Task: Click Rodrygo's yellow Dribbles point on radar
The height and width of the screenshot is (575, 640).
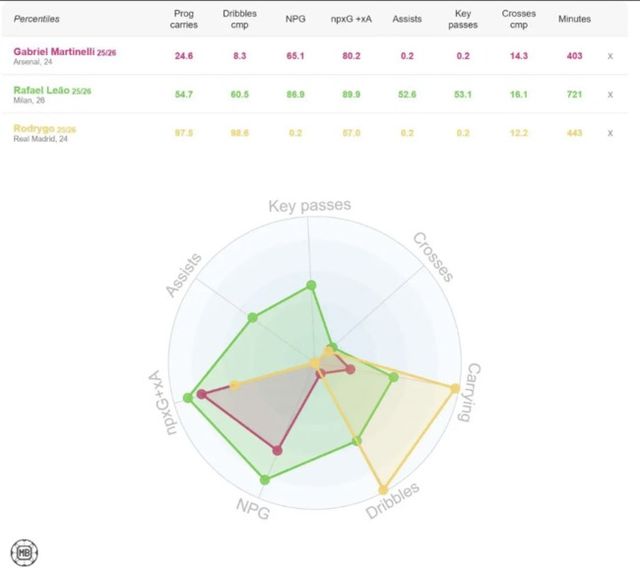Action: click(x=383, y=488)
